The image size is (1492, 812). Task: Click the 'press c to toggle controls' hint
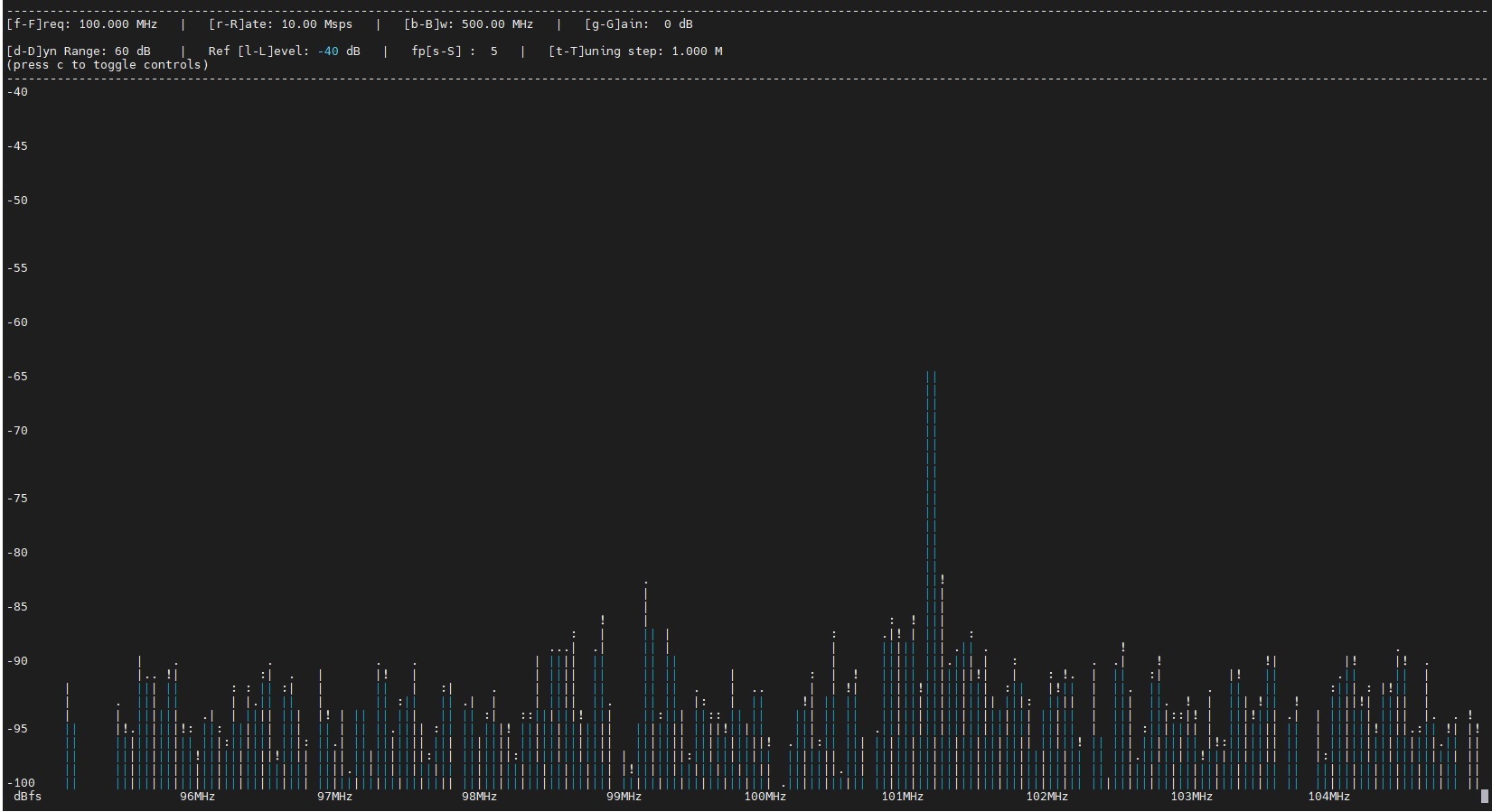(108, 65)
